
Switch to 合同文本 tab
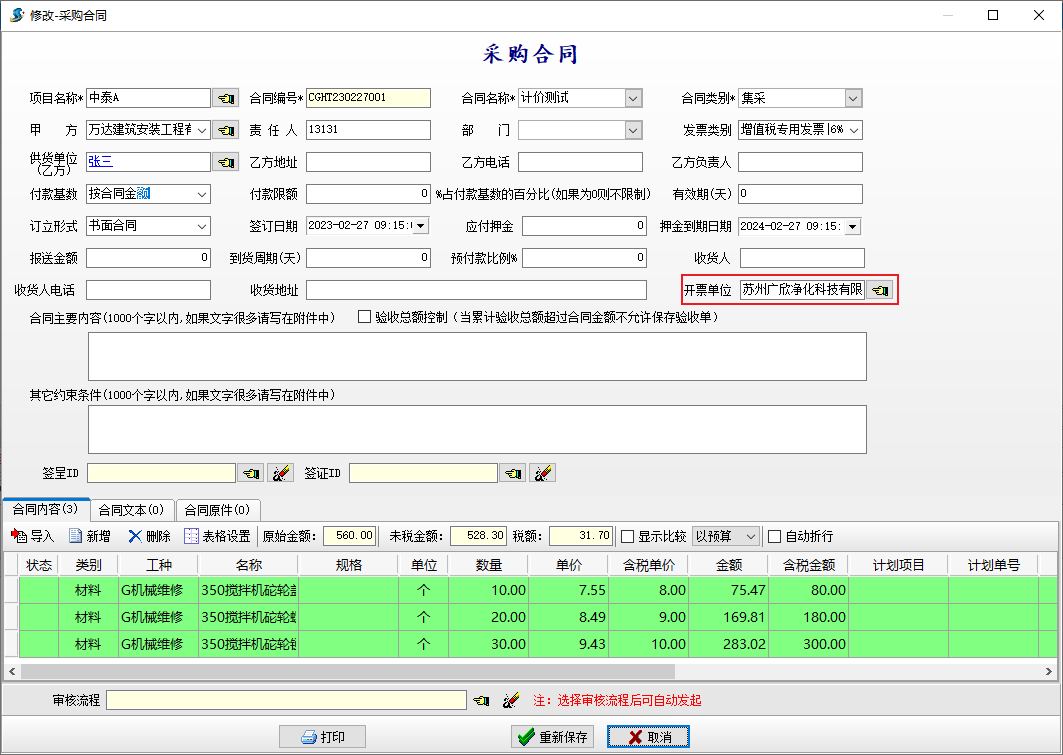coord(132,510)
